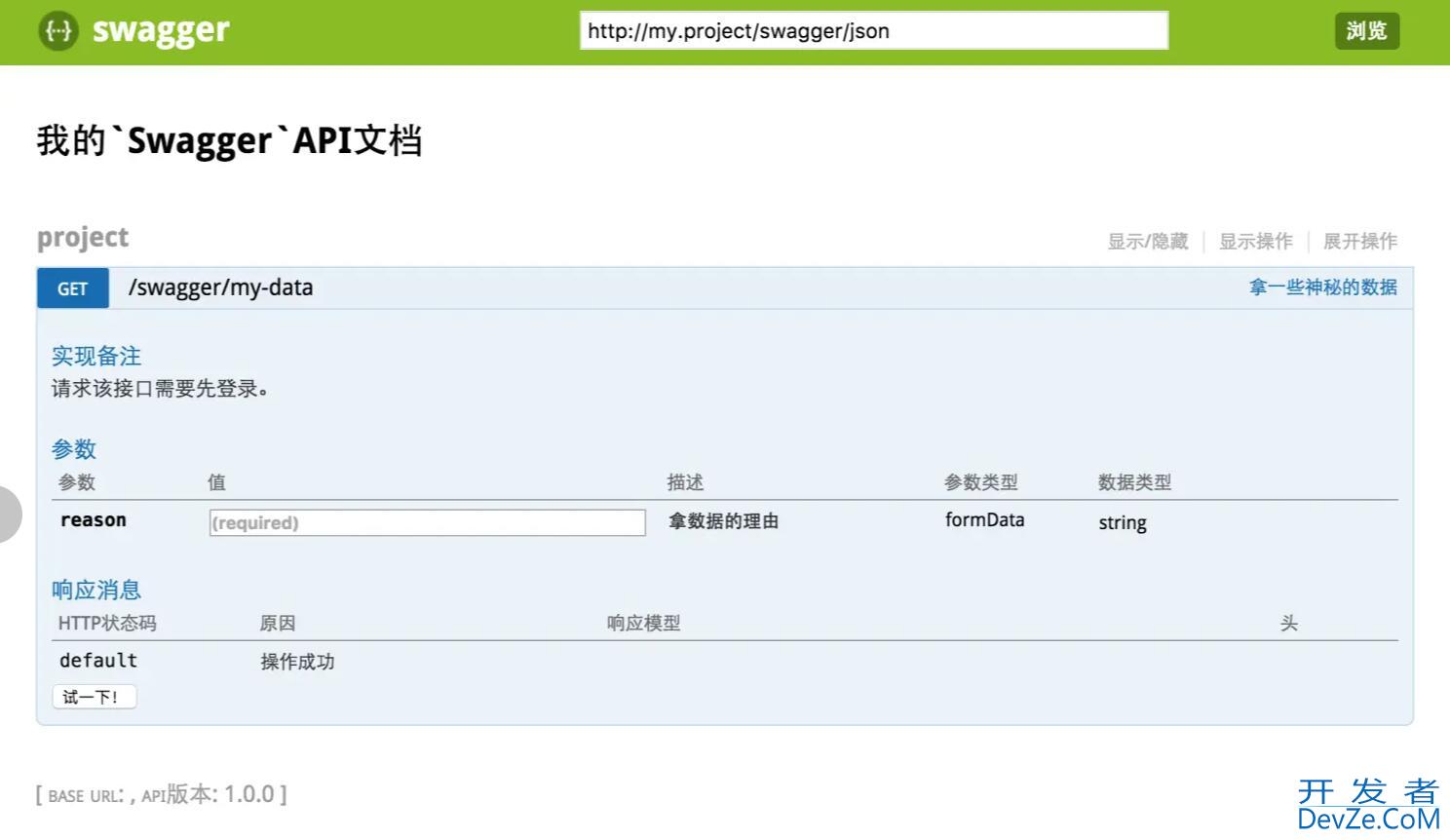1450x840 pixels.
Task: Click the GET method badge
Action: (73, 288)
